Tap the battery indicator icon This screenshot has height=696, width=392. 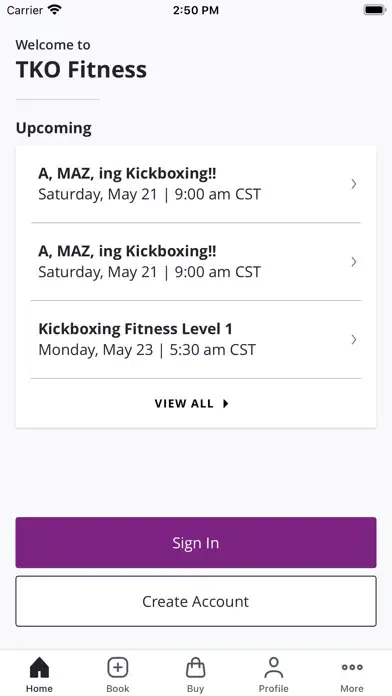click(374, 10)
